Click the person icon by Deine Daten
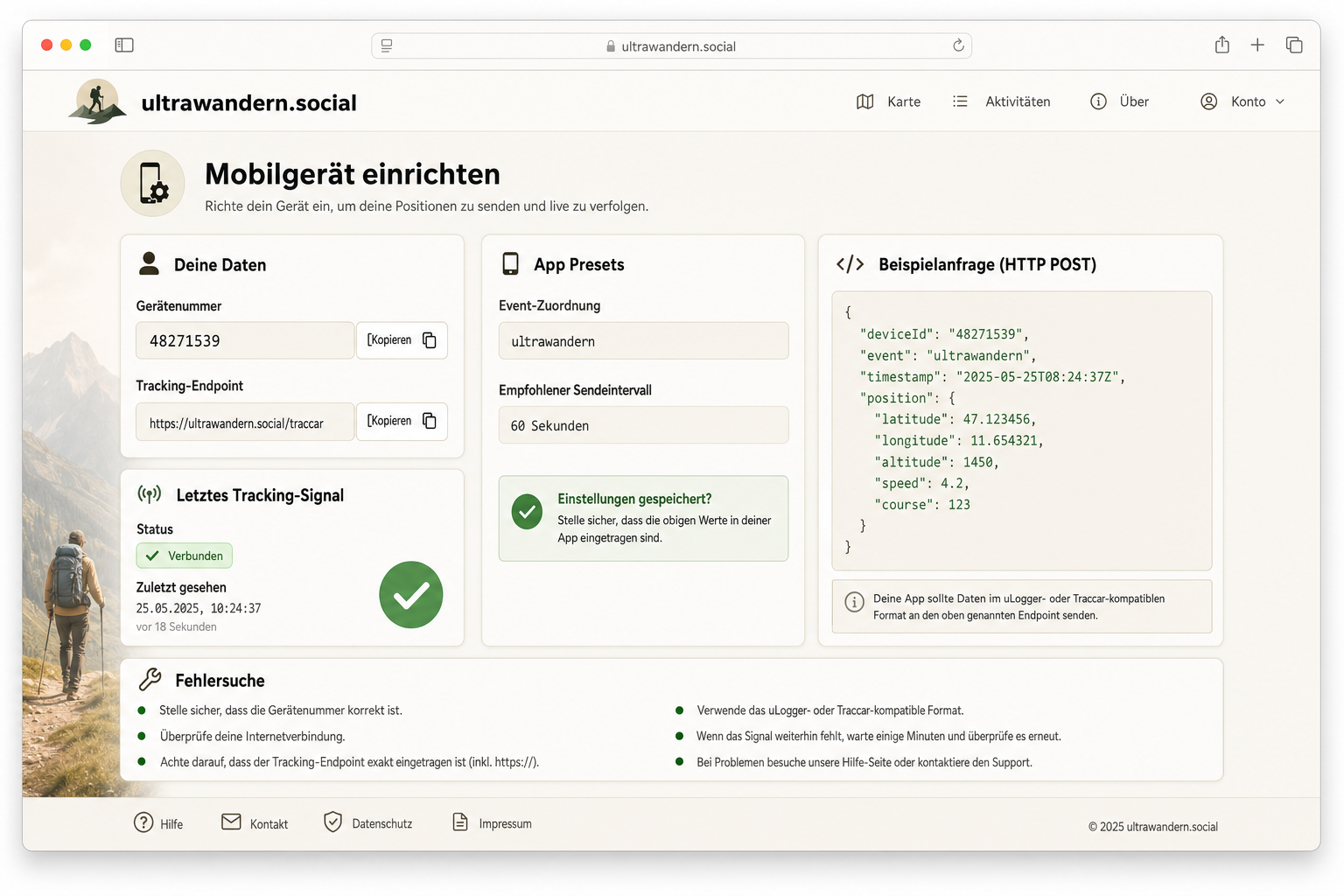The image size is (1344, 896). point(150,263)
